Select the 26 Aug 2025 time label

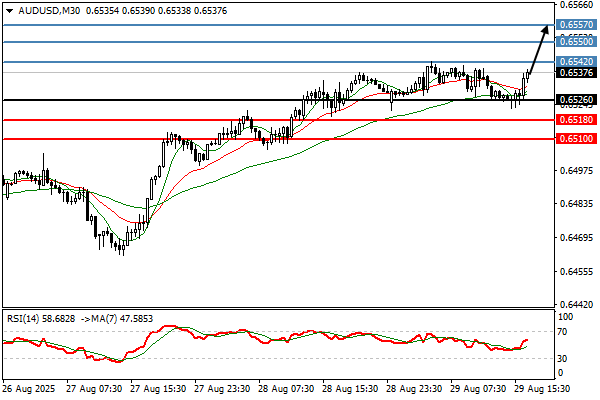29,389
